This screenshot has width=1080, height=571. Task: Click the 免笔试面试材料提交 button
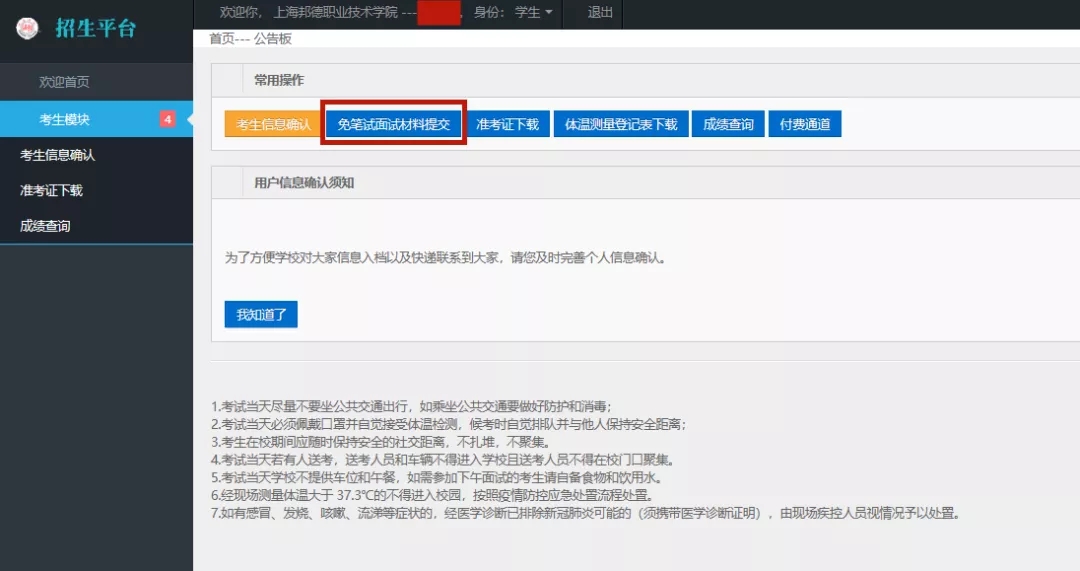coord(393,125)
